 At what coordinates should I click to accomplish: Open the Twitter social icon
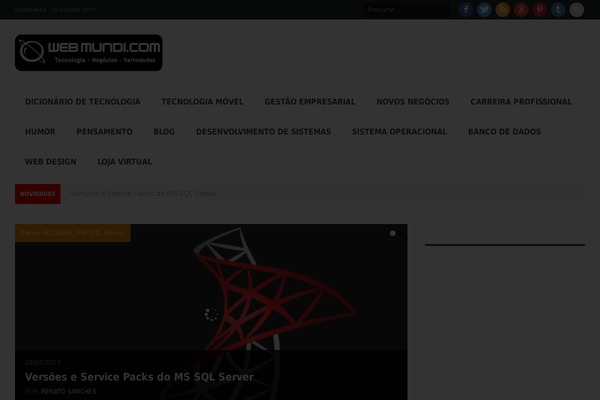[484, 10]
